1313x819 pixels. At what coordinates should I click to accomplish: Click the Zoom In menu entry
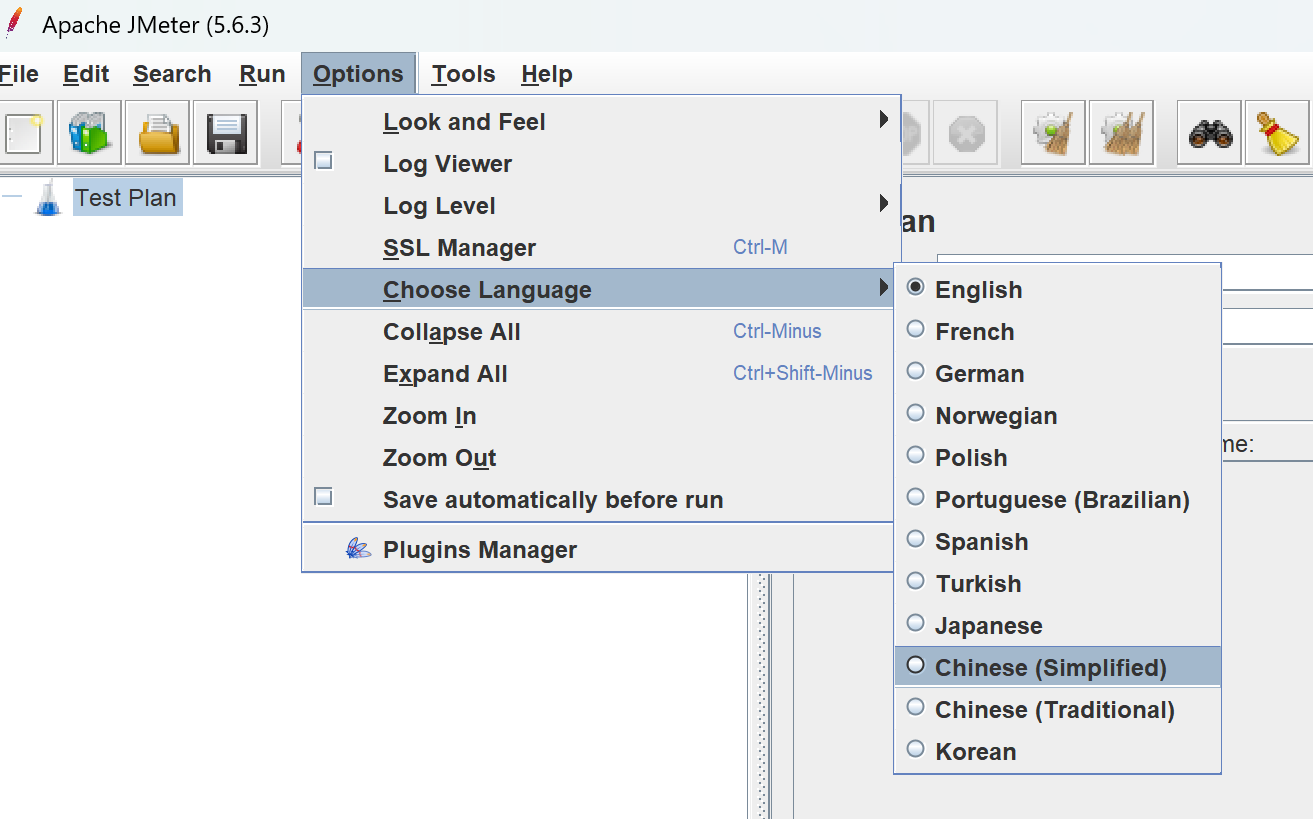coord(598,416)
